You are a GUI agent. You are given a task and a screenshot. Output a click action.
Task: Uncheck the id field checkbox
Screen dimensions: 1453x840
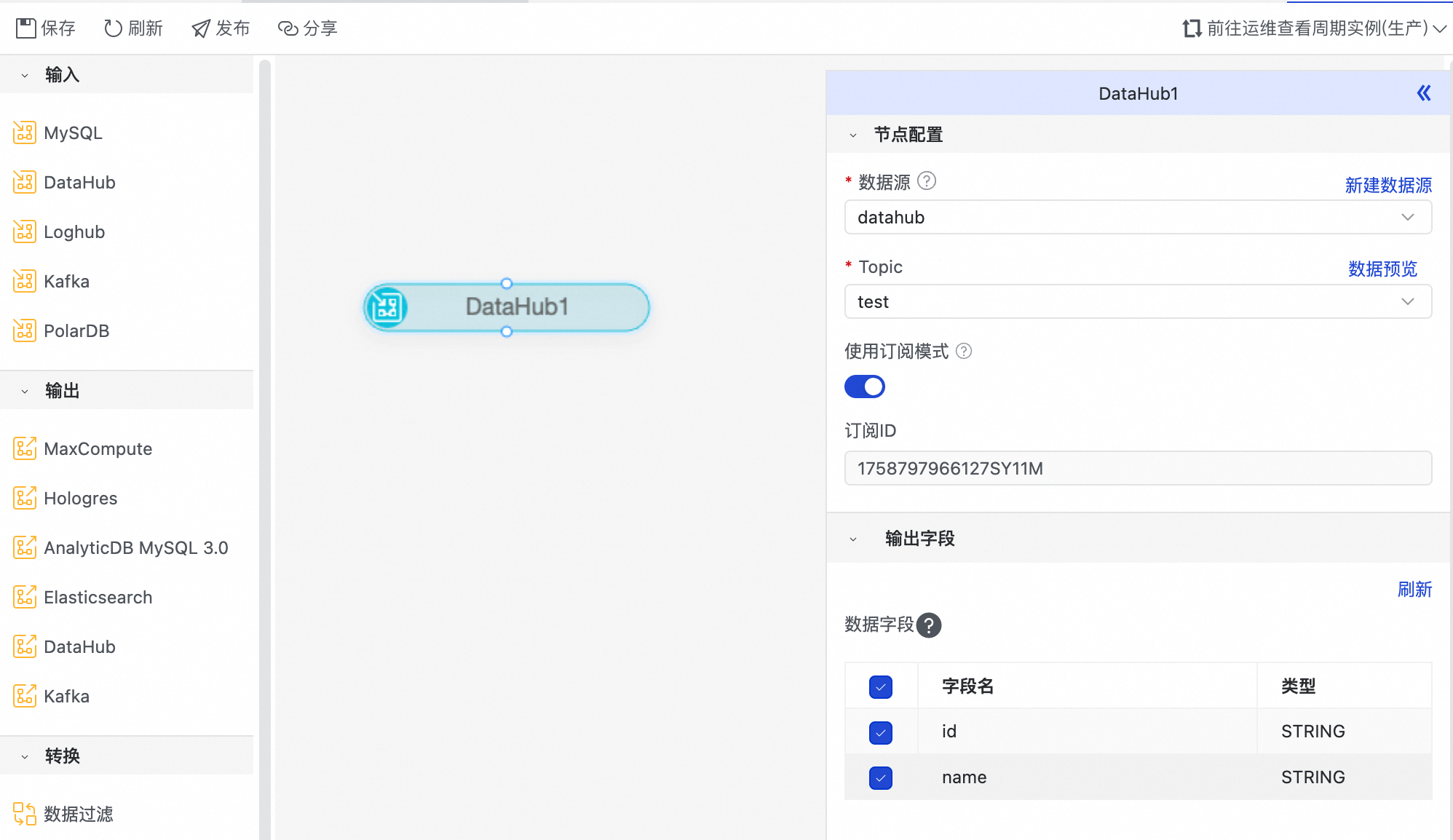[881, 732]
